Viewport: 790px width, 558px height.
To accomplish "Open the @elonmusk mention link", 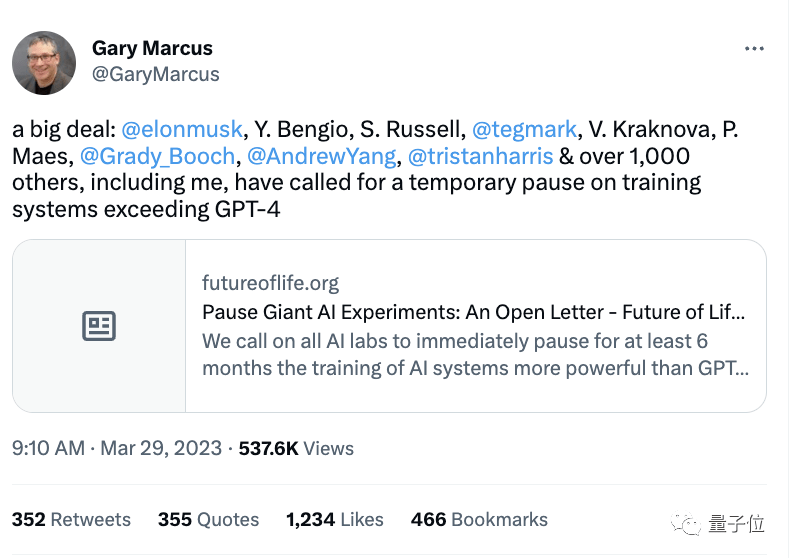I will tap(182, 129).
